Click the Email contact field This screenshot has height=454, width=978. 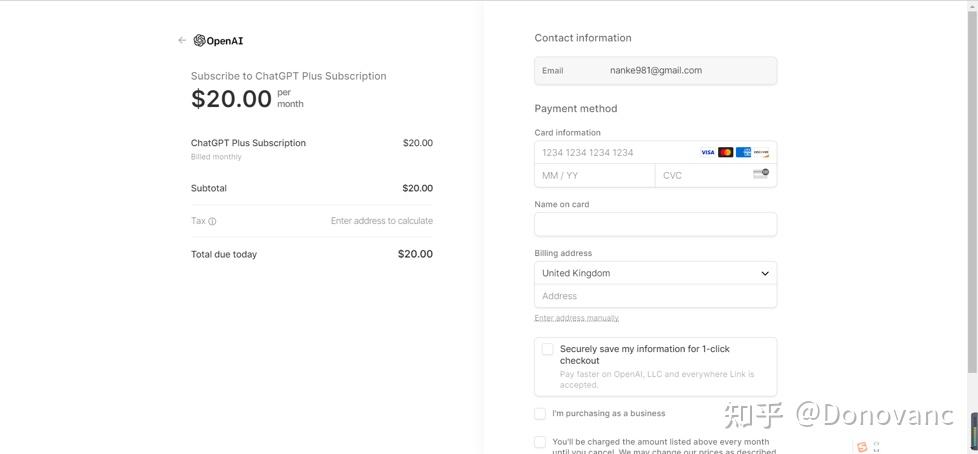click(x=655, y=71)
